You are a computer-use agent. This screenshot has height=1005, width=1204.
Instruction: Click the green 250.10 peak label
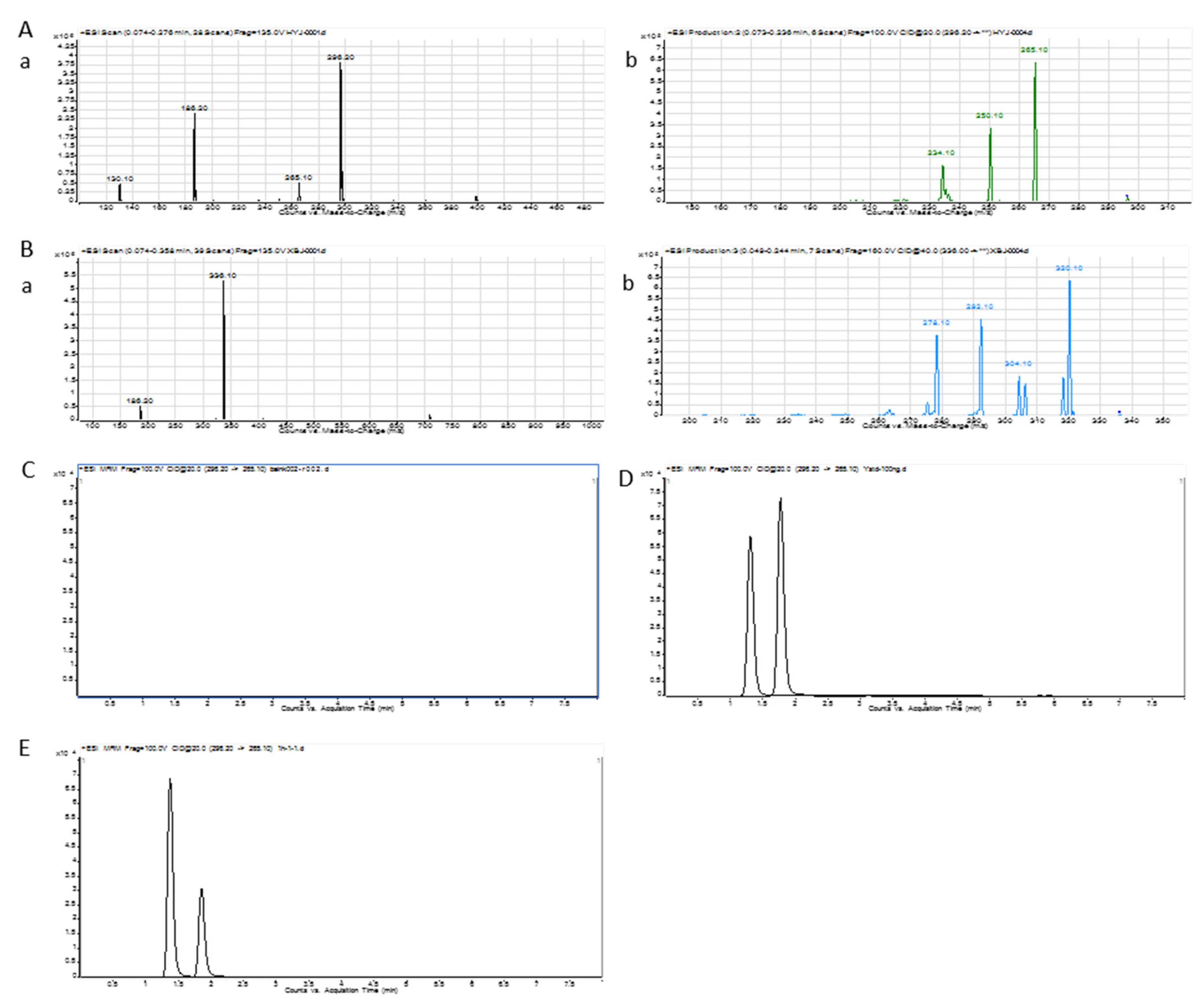(x=990, y=116)
